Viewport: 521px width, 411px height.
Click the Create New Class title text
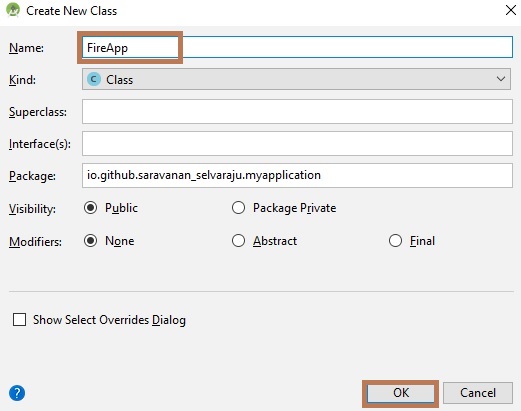(x=72, y=11)
